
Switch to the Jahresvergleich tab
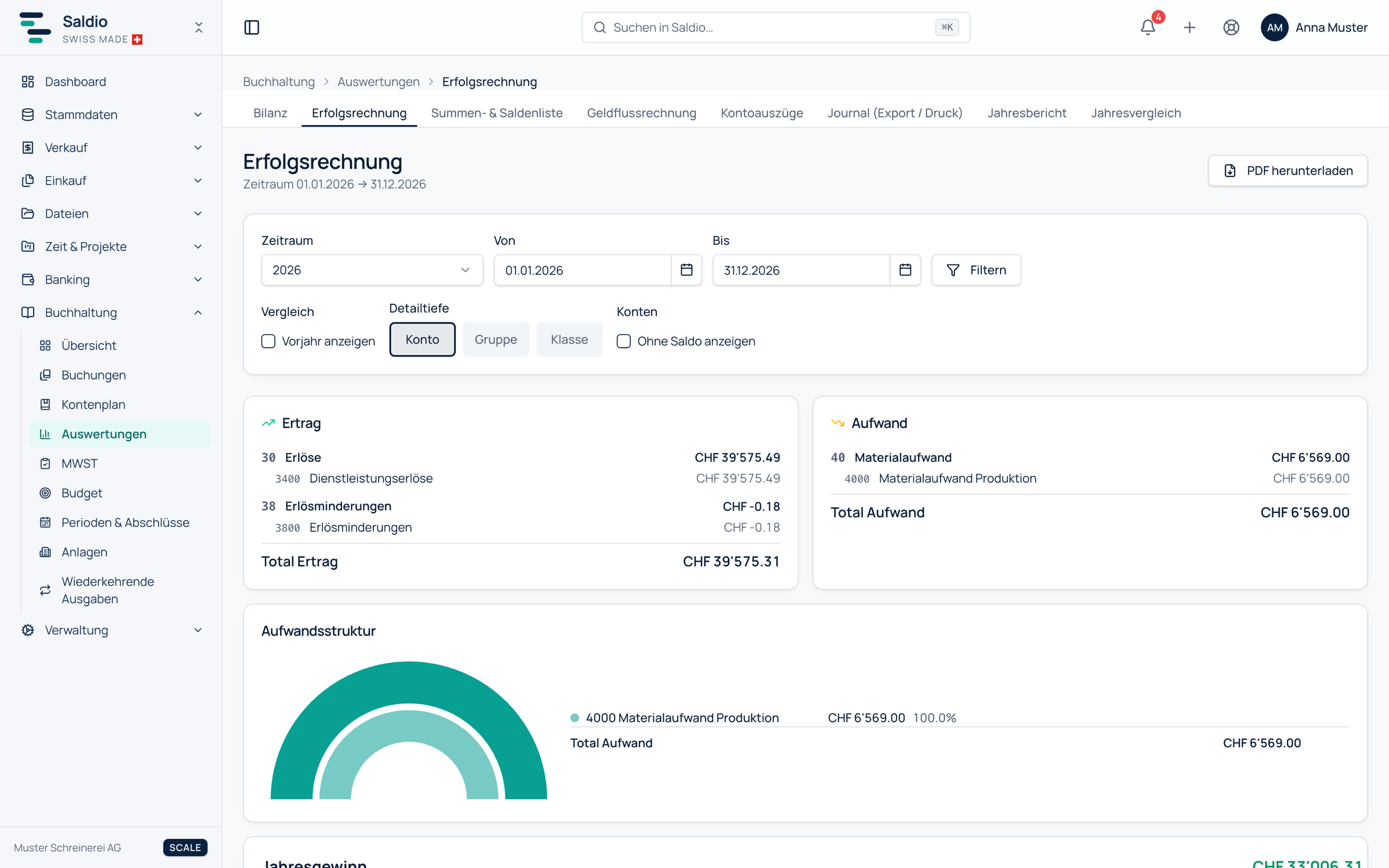click(1136, 113)
